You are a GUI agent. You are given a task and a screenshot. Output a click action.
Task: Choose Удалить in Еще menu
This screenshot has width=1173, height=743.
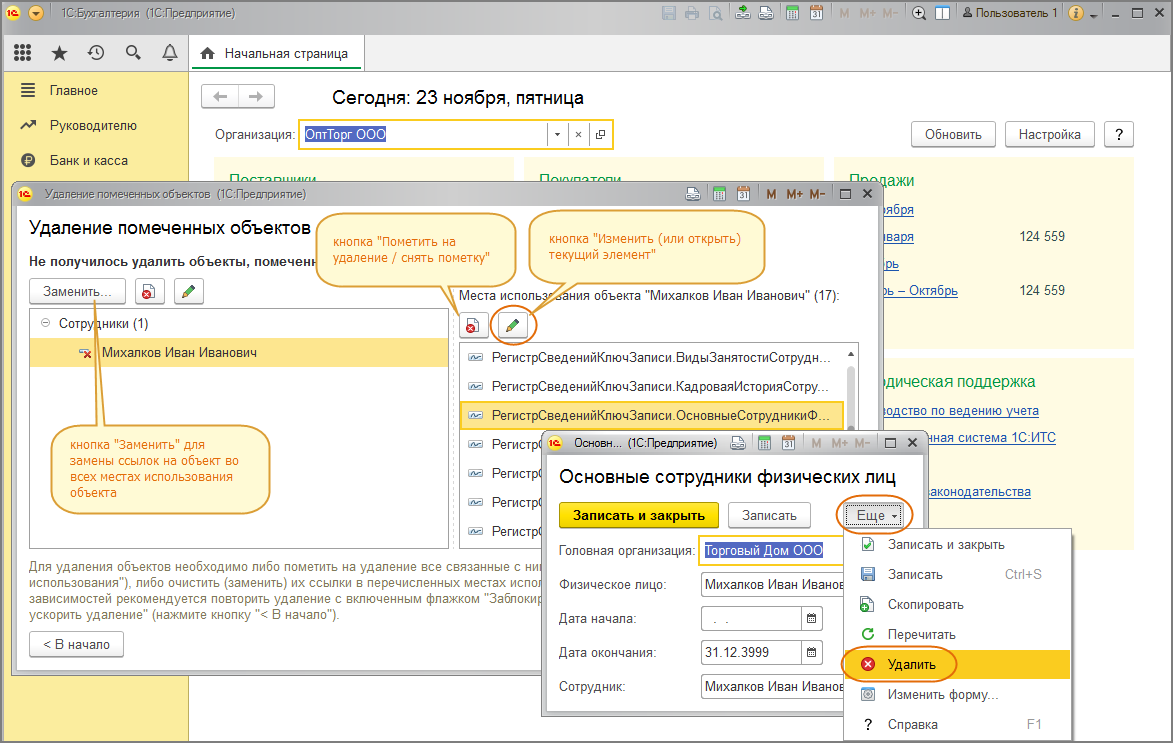pyautogui.click(x=958, y=664)
